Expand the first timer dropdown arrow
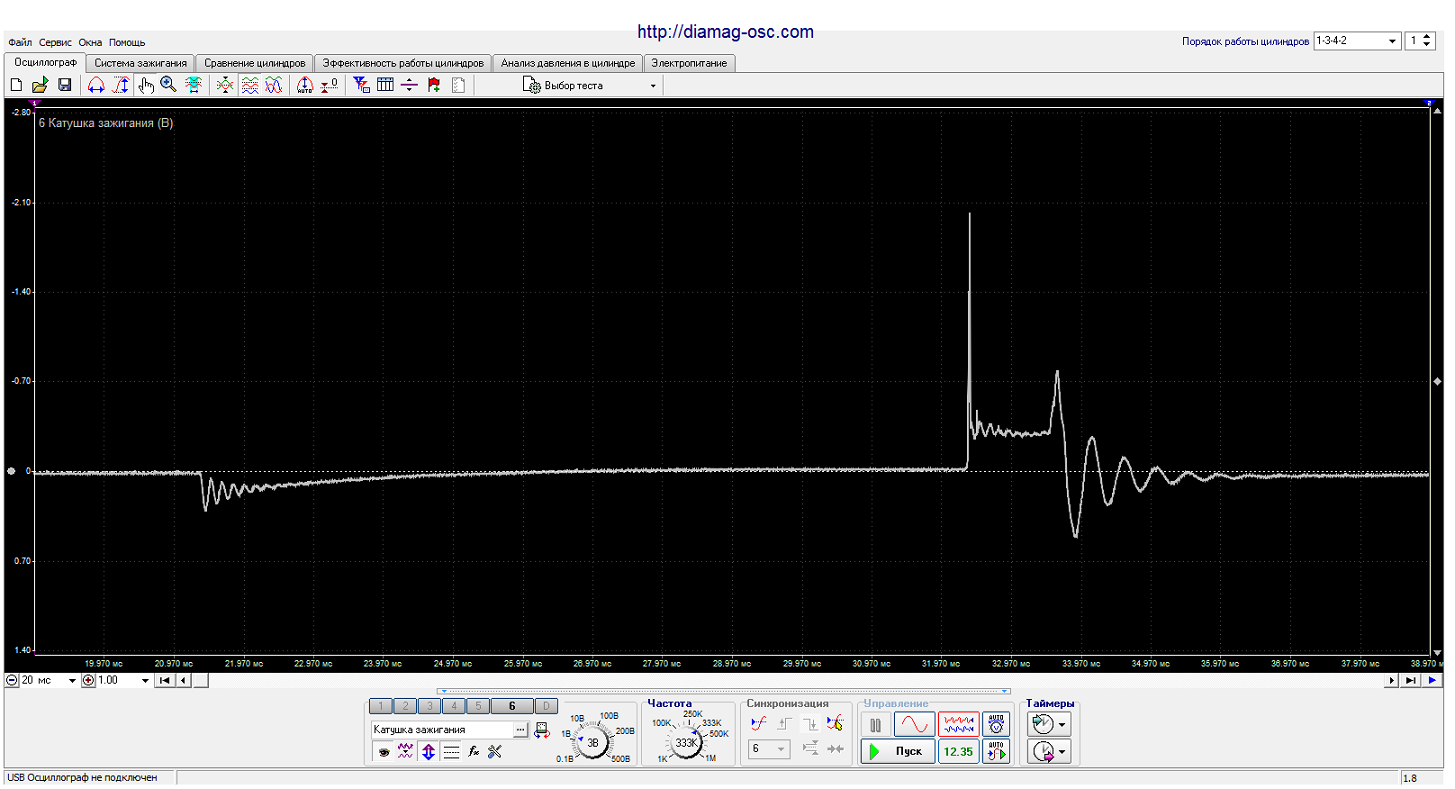 [1063, 724]
